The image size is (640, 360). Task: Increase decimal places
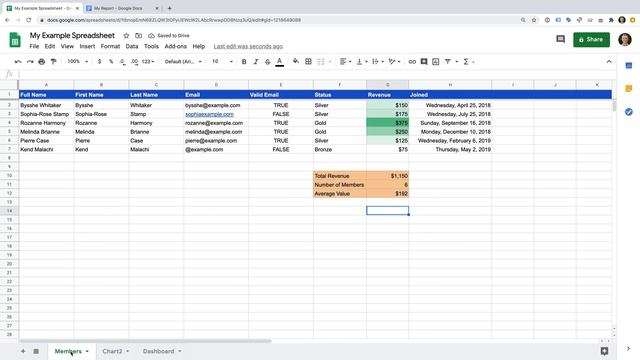click(x=134, y=62)
